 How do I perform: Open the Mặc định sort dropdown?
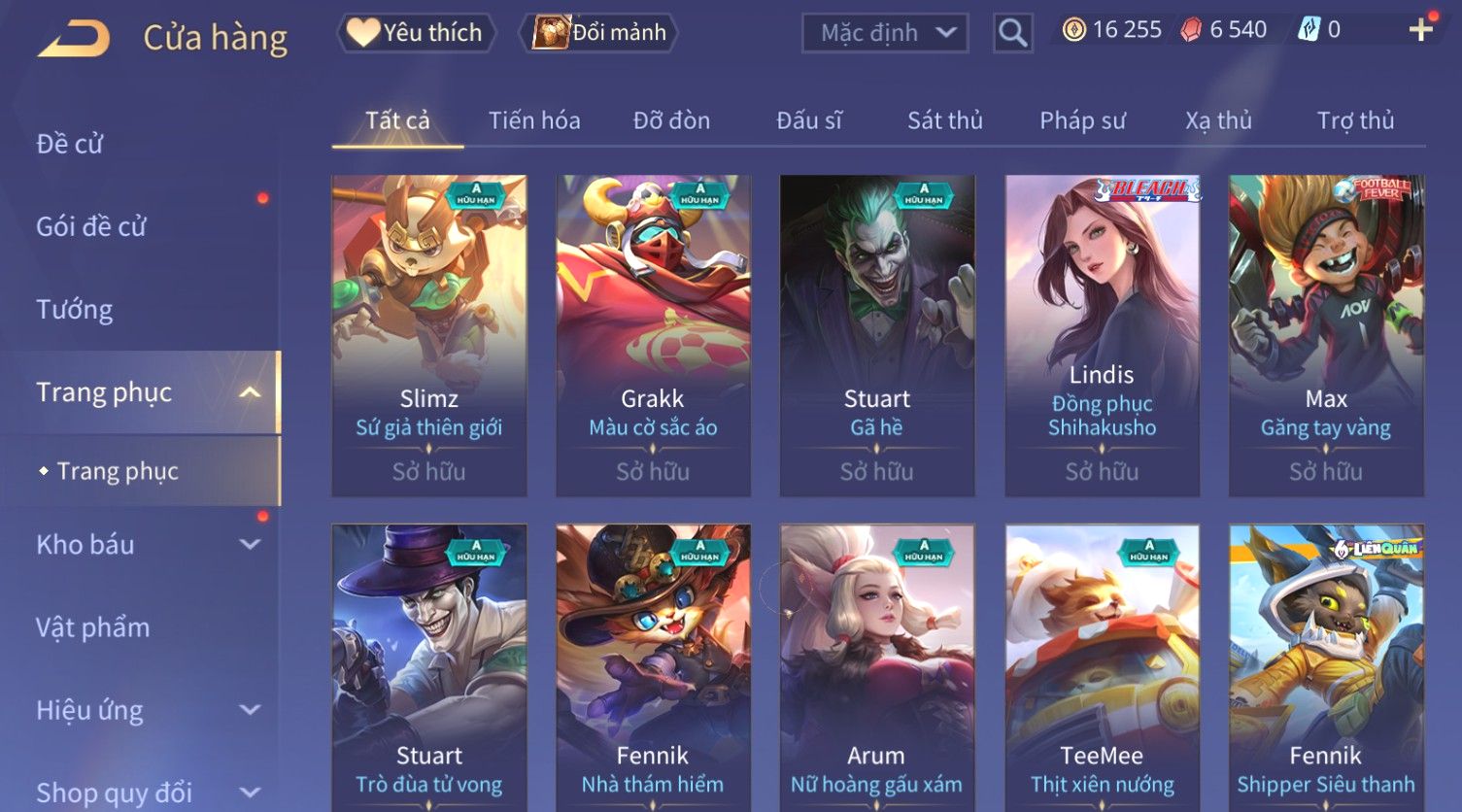point(885,33)
